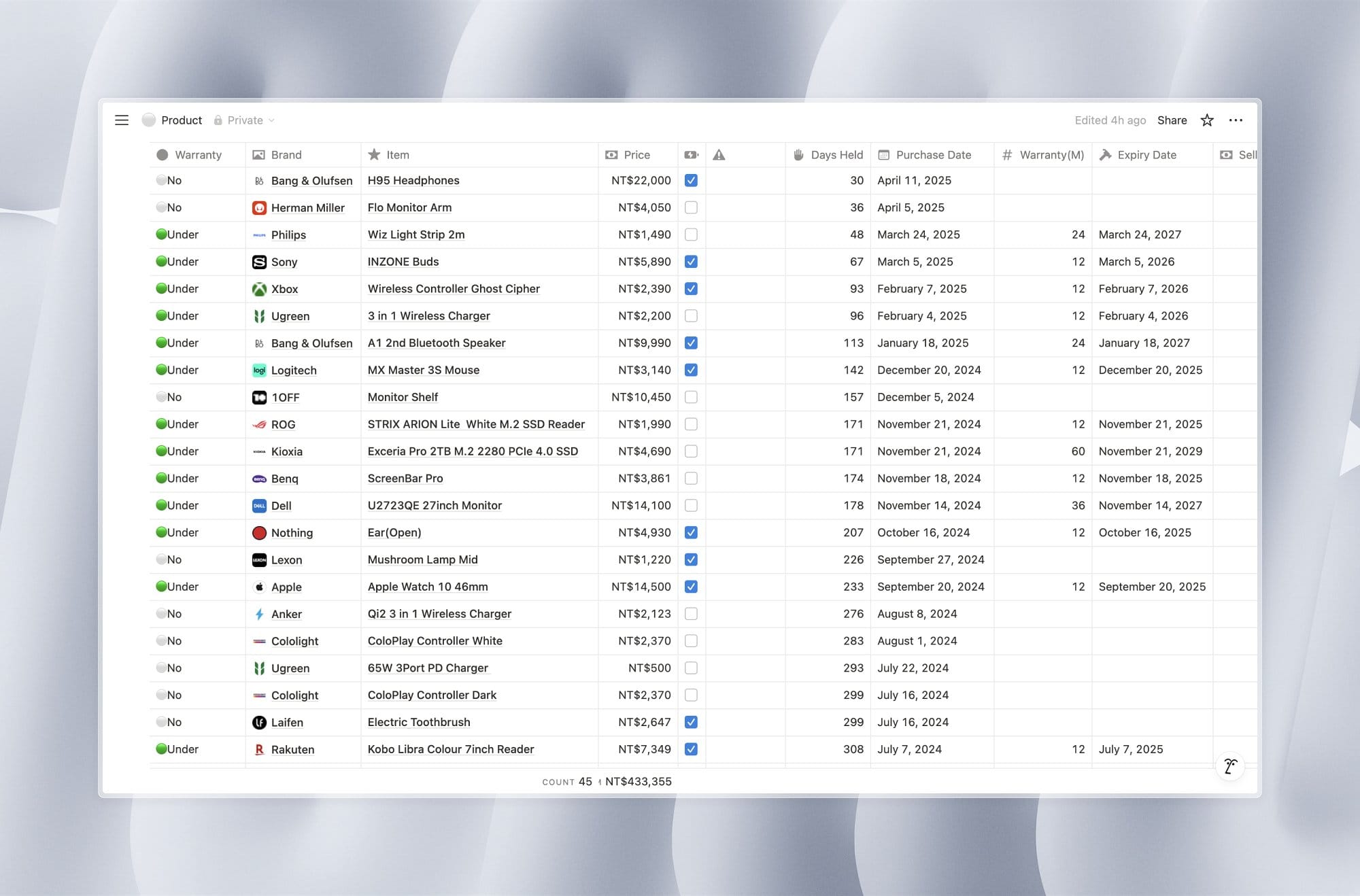
Task: Check the checkbox for Flo Monitor Arm
Action: pos(692,207)
